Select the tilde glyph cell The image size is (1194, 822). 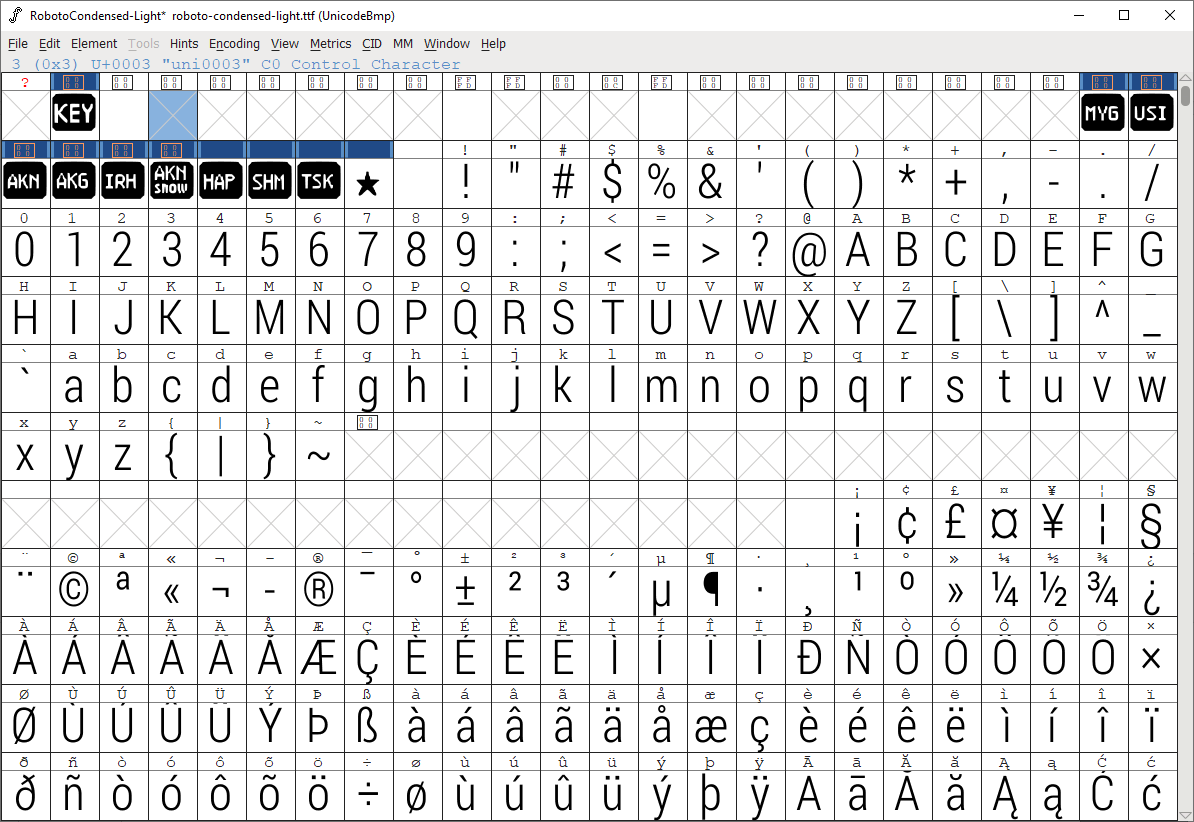click(x=319, y=455)
